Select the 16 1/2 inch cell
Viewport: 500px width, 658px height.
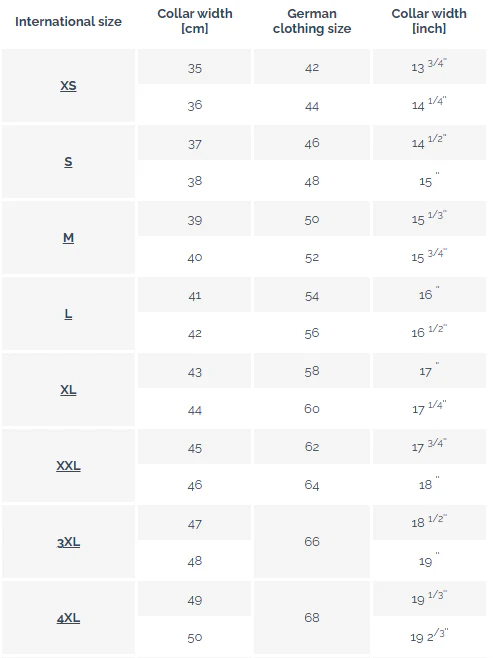click(x=429, y=332)
